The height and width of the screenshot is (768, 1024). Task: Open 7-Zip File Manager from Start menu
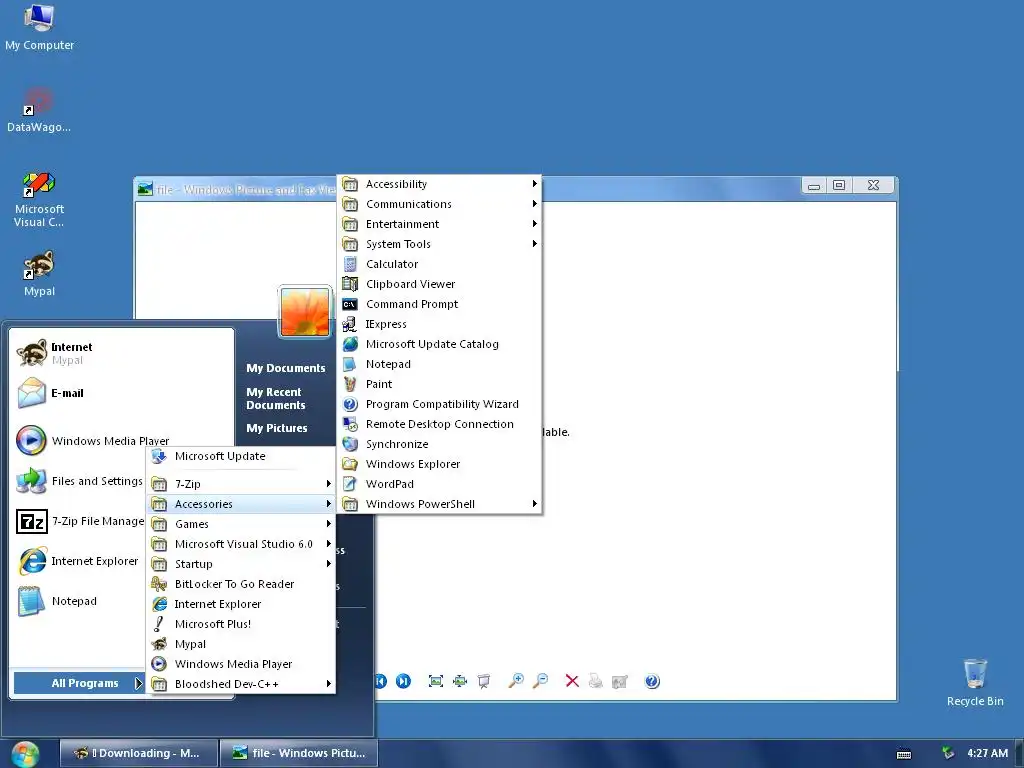pyautogui.click(x=80, y=521)
